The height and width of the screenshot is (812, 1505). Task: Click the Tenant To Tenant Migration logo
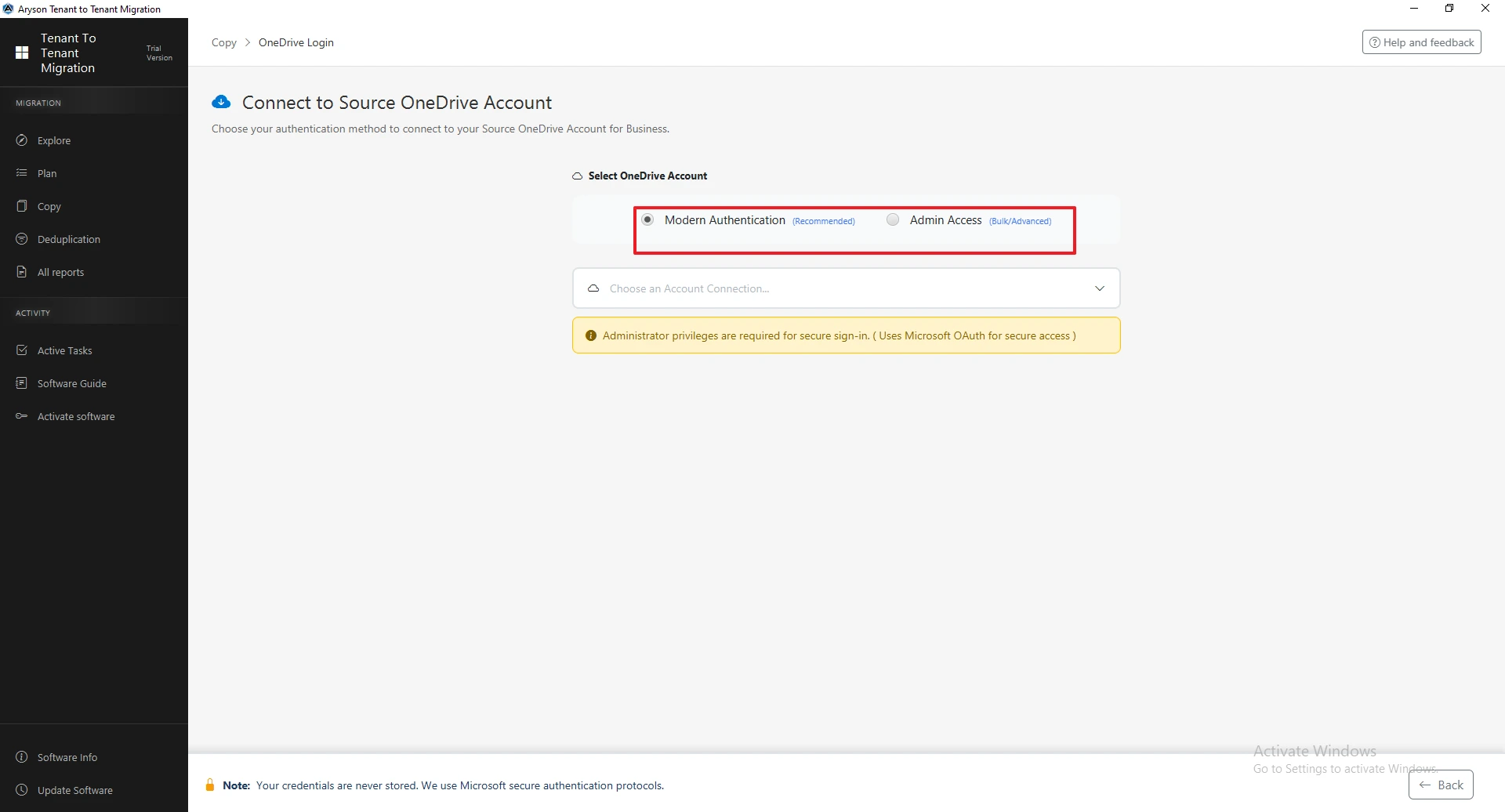[22, 53]
